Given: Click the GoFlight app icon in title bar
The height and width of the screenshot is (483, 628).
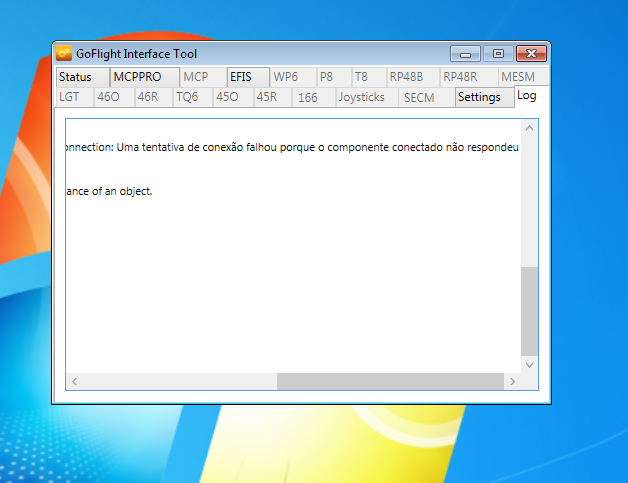Looking at the screenshot, I should (65, 54).
